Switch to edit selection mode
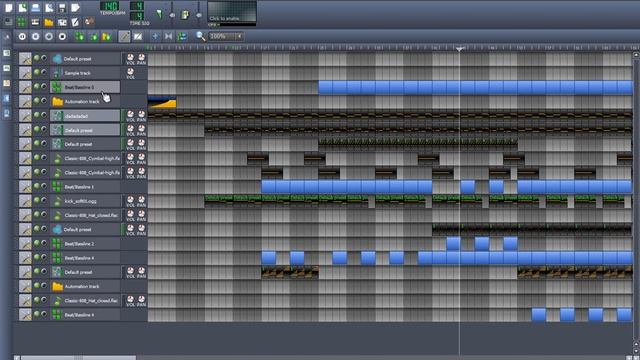 [x=138, y=36]
